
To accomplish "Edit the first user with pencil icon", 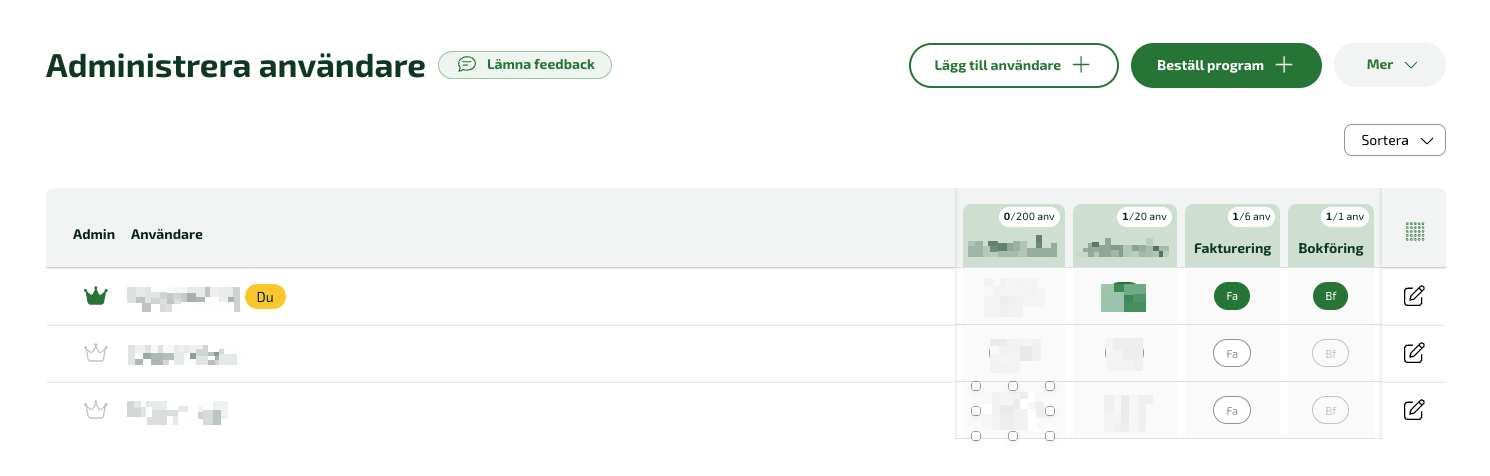I will pos(1414,296).
